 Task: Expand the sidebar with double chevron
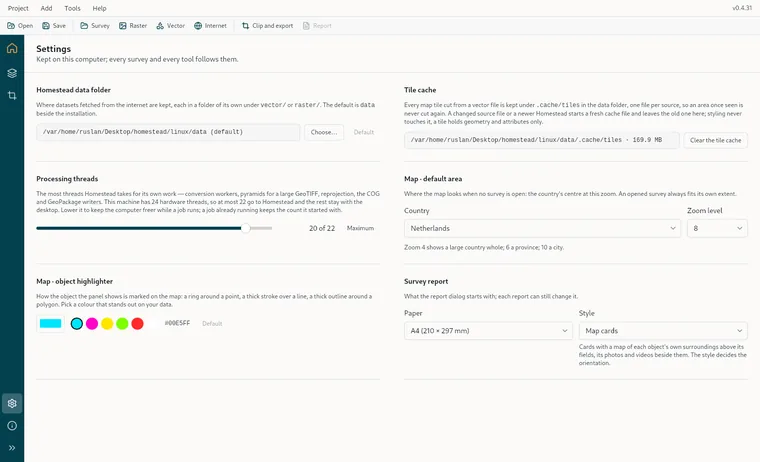pyautogui.click(x=12, y=448)
